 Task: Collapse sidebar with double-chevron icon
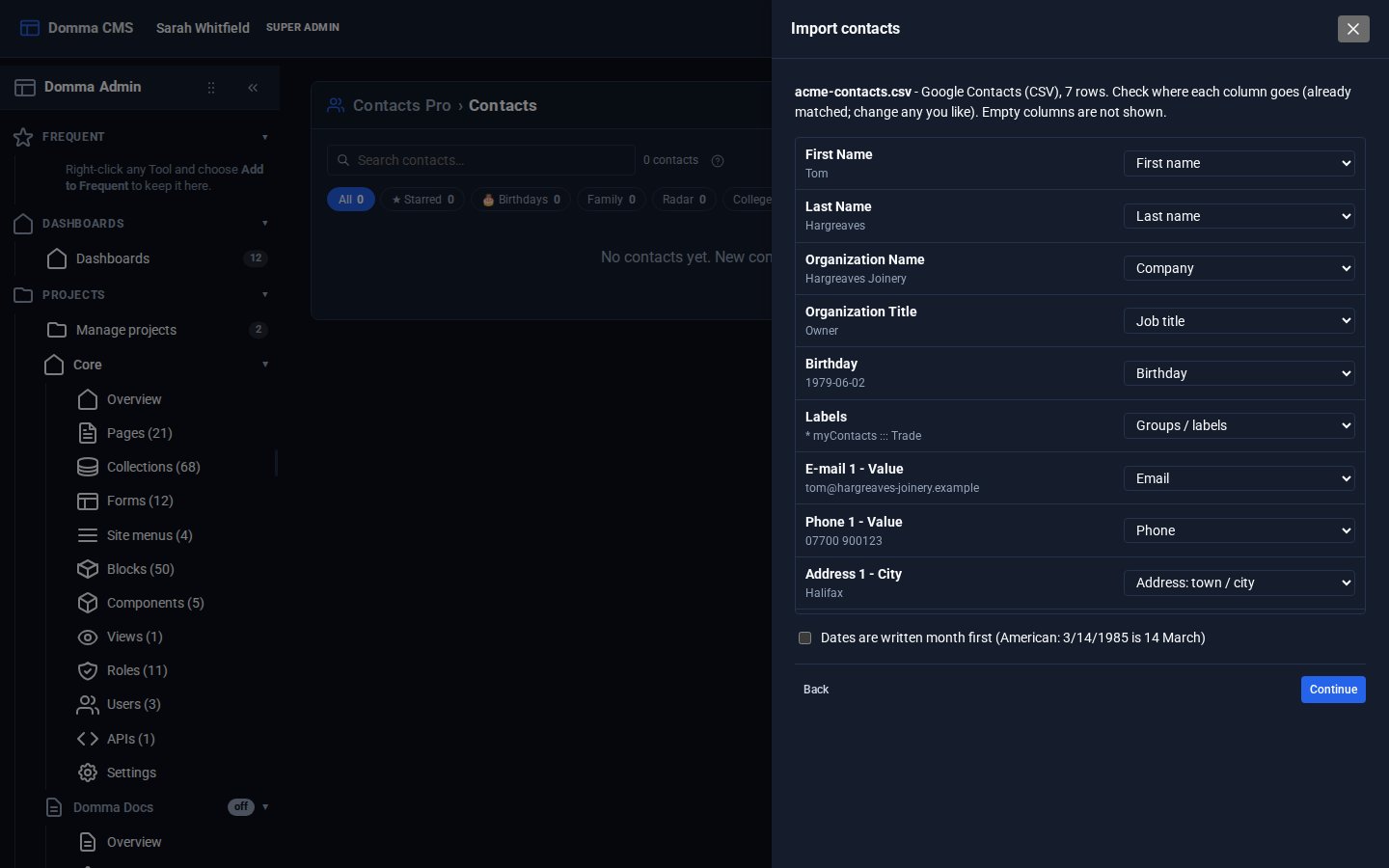[x=253, y=88]
